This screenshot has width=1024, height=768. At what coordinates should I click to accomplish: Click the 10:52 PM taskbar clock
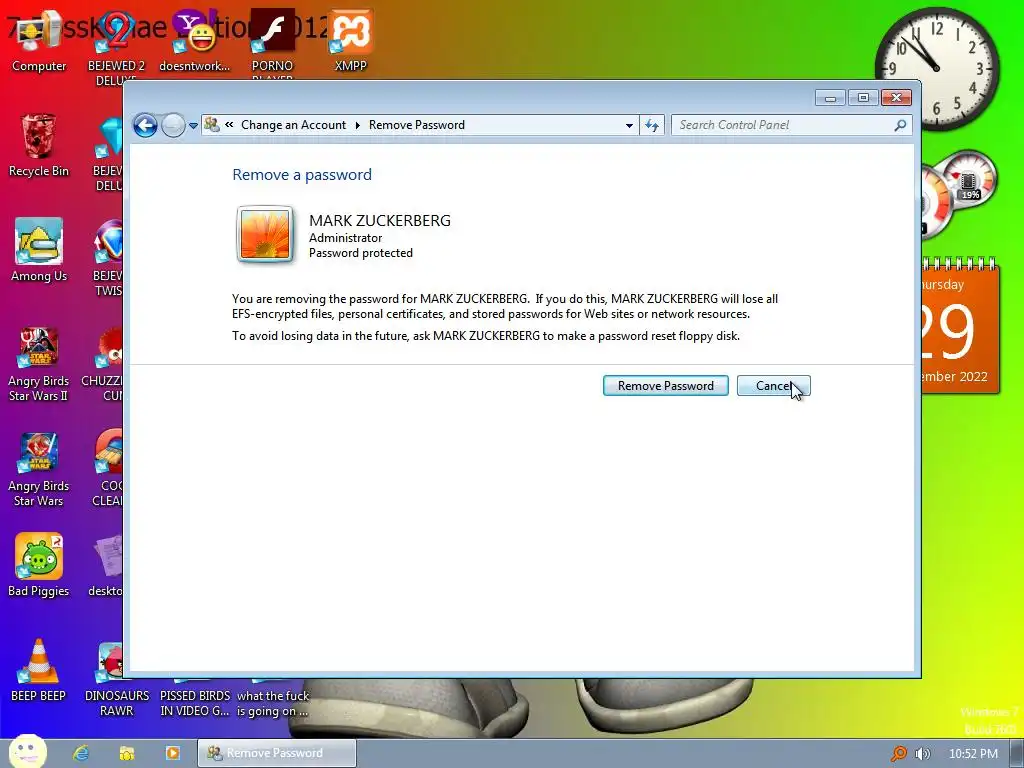(973, 754)
